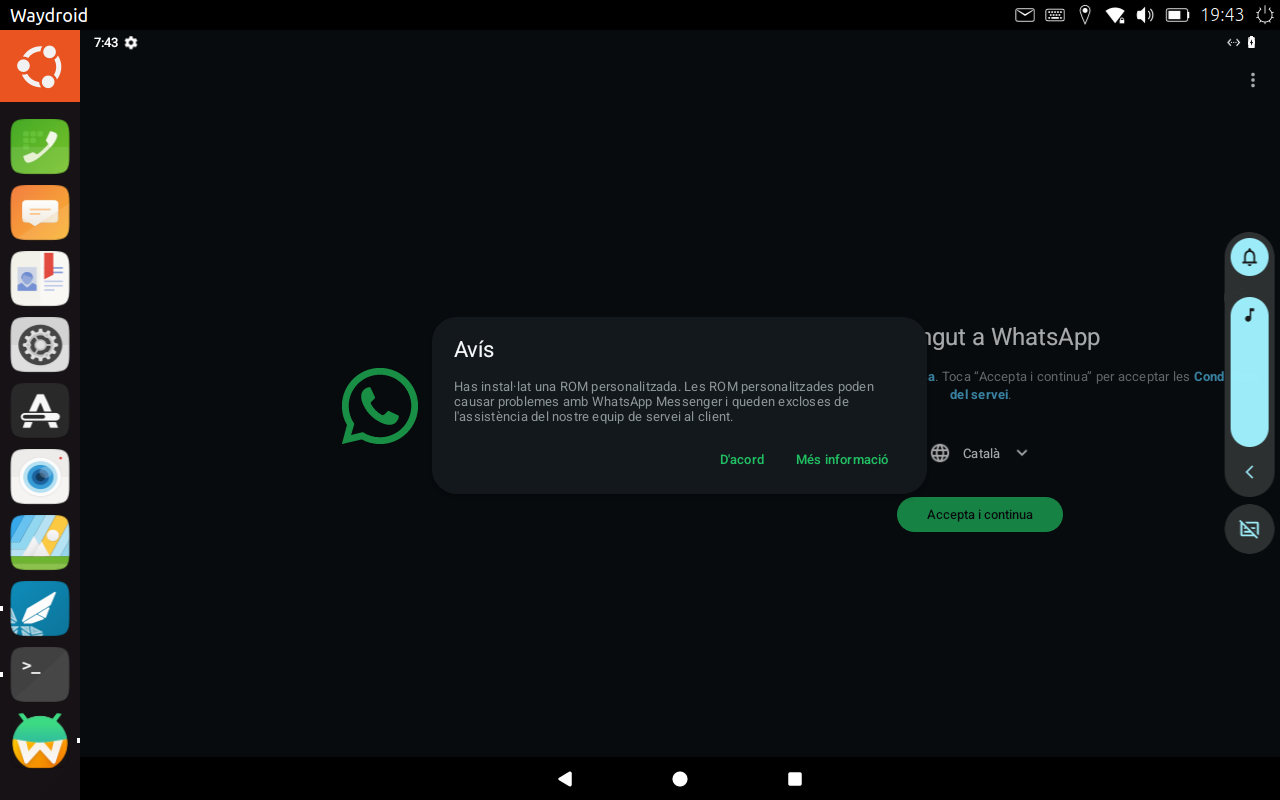Image resolution: width=1280 pixels, height=800 pixels.
Task: Launch the Terminal app in dock
Action: point(40,674)
